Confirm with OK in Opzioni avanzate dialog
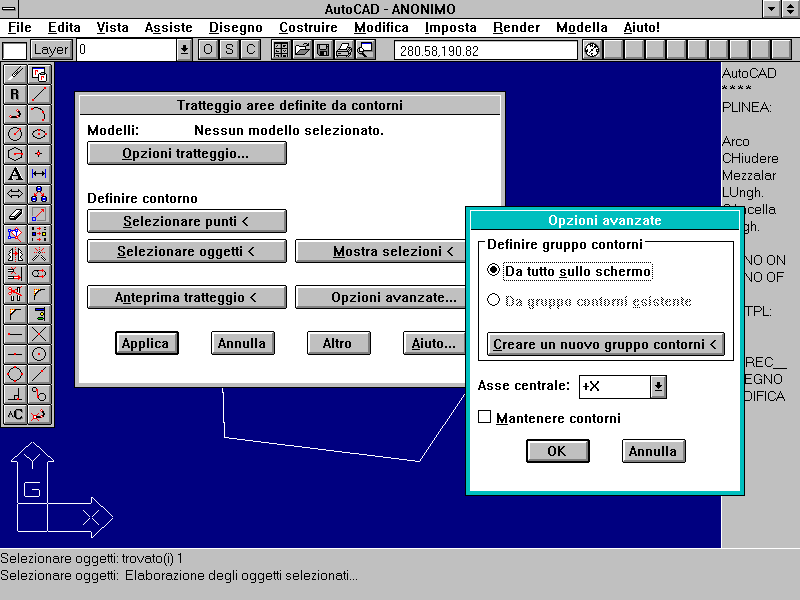Image resolution: width=800 pixels, height=600 pixels. [558, 451]
